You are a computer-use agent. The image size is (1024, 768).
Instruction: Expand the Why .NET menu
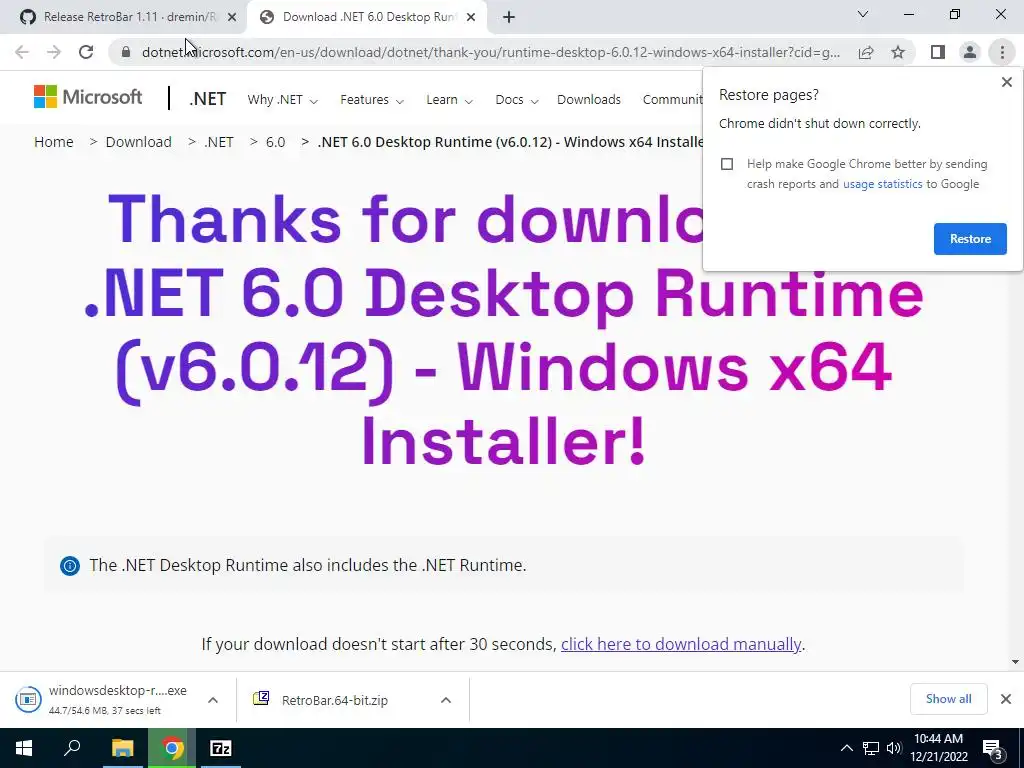click(x=282, y=100)
